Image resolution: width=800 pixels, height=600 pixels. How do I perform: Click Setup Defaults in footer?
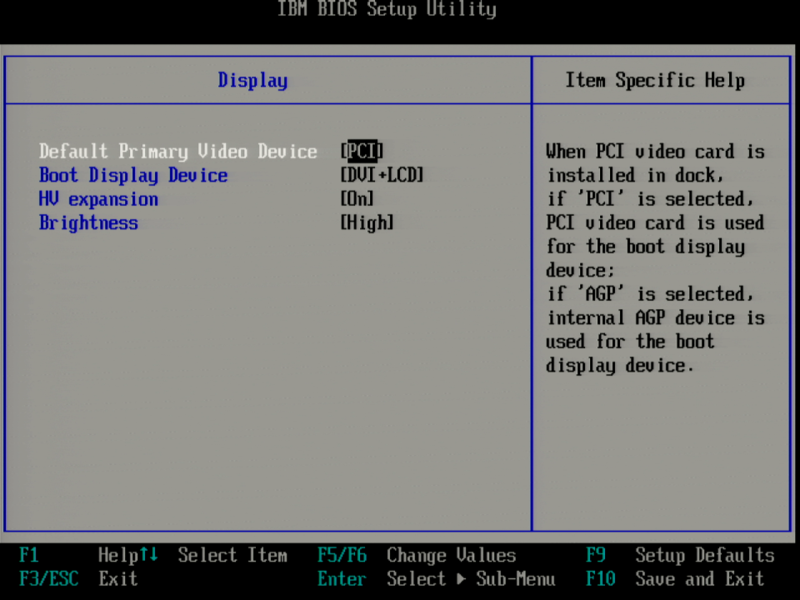click(705, 555)
